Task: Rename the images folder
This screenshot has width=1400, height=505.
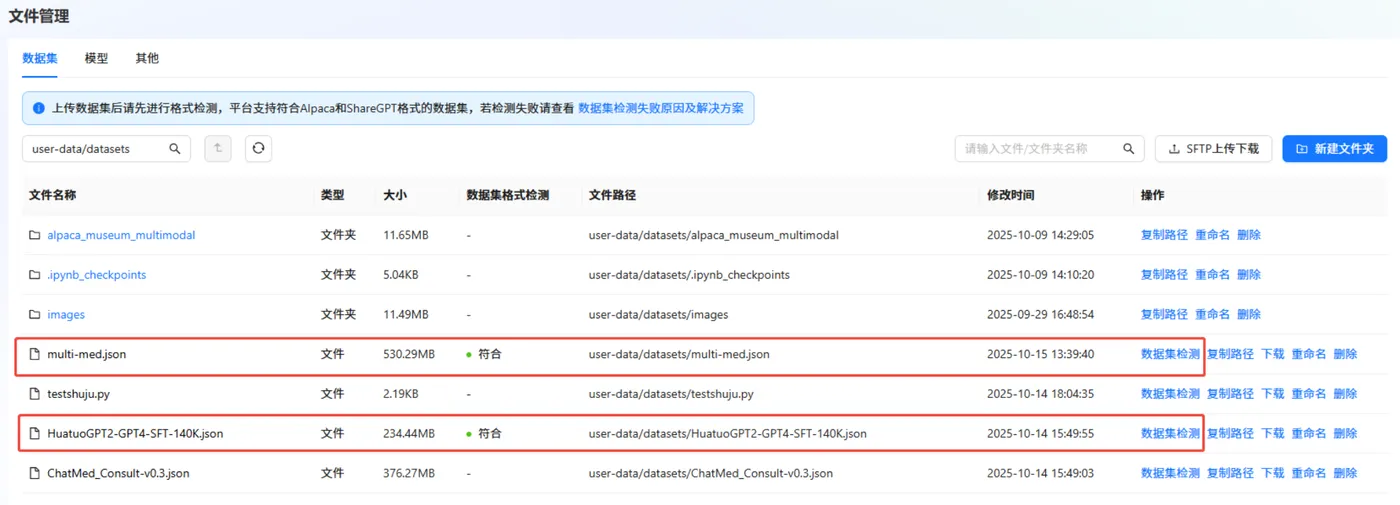Action: coord(1212,315)
